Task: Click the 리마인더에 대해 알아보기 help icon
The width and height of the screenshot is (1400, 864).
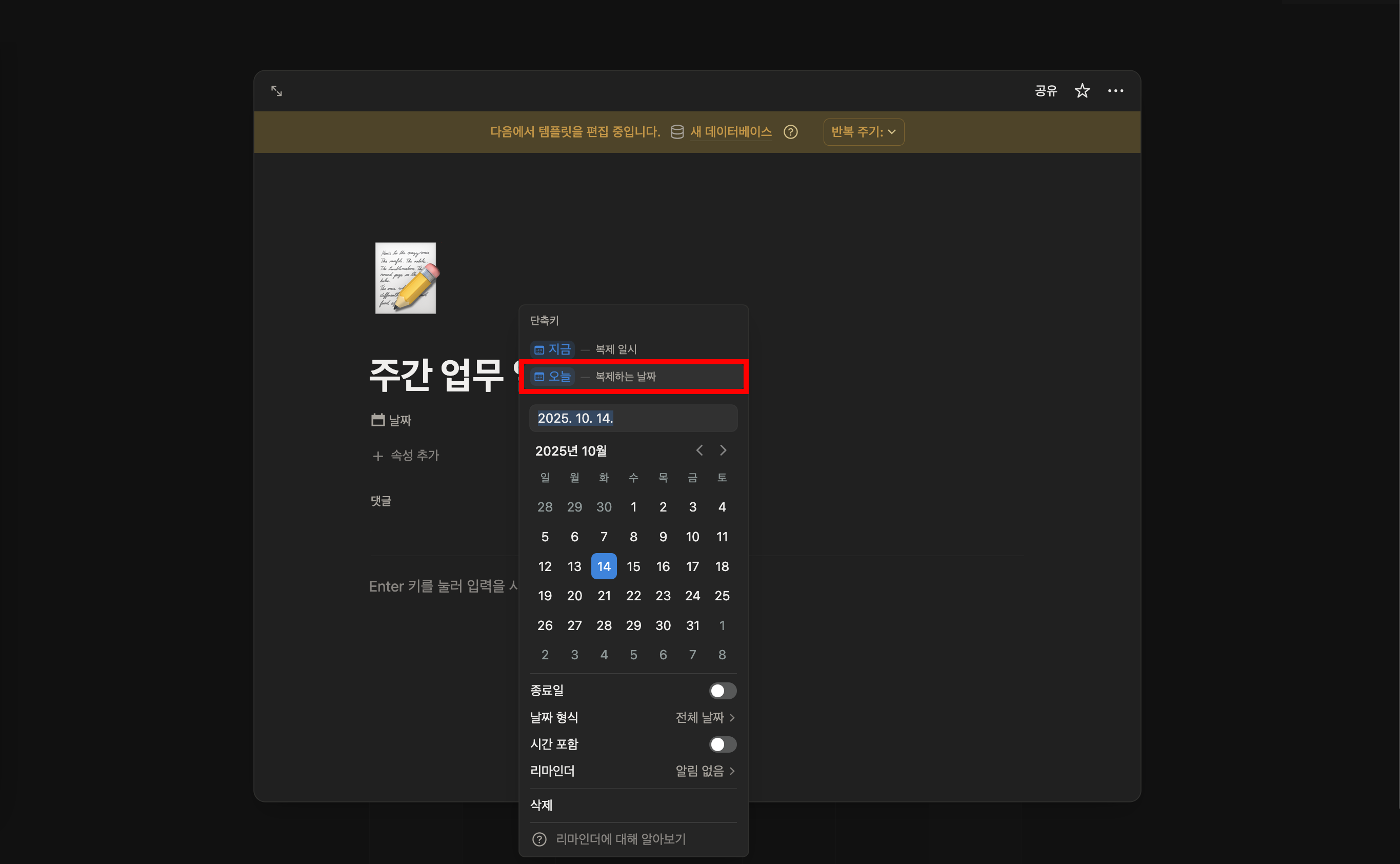Action: (539, 839)
